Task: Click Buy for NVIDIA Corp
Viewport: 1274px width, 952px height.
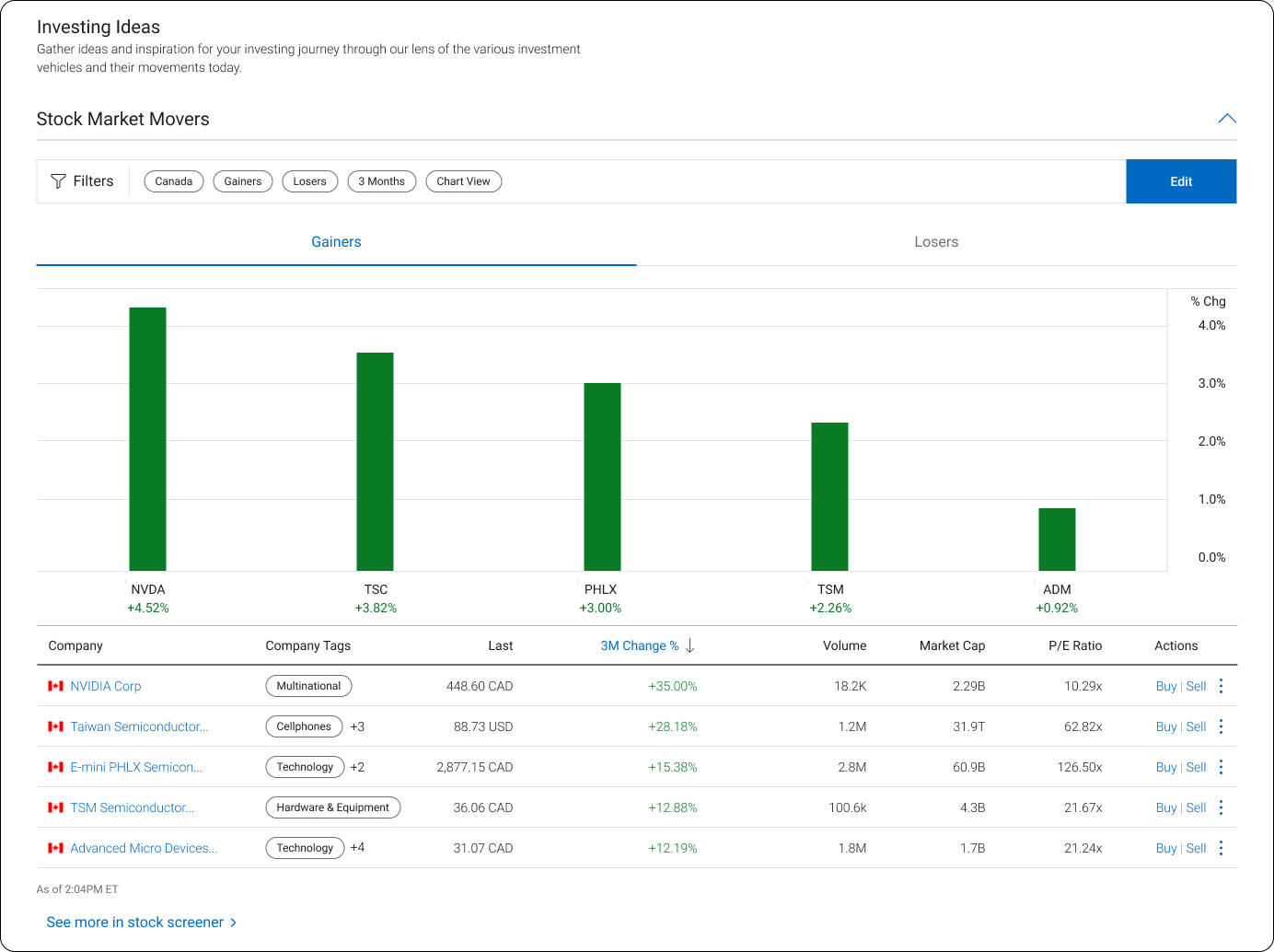Action: [x=1166, y=686]
